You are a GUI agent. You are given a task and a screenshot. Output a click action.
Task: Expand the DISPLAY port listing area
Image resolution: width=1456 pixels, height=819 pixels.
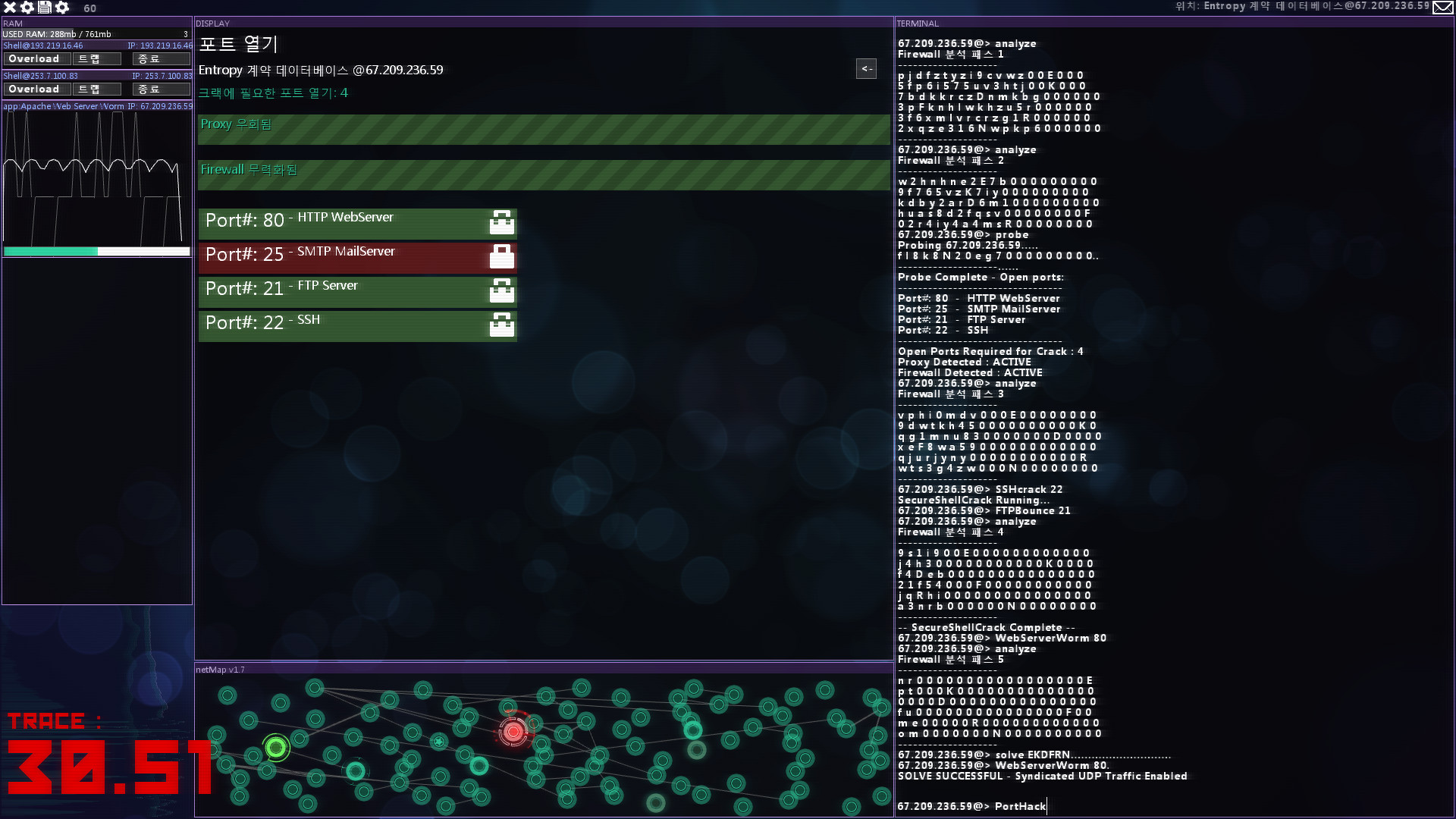click(867, 68)
